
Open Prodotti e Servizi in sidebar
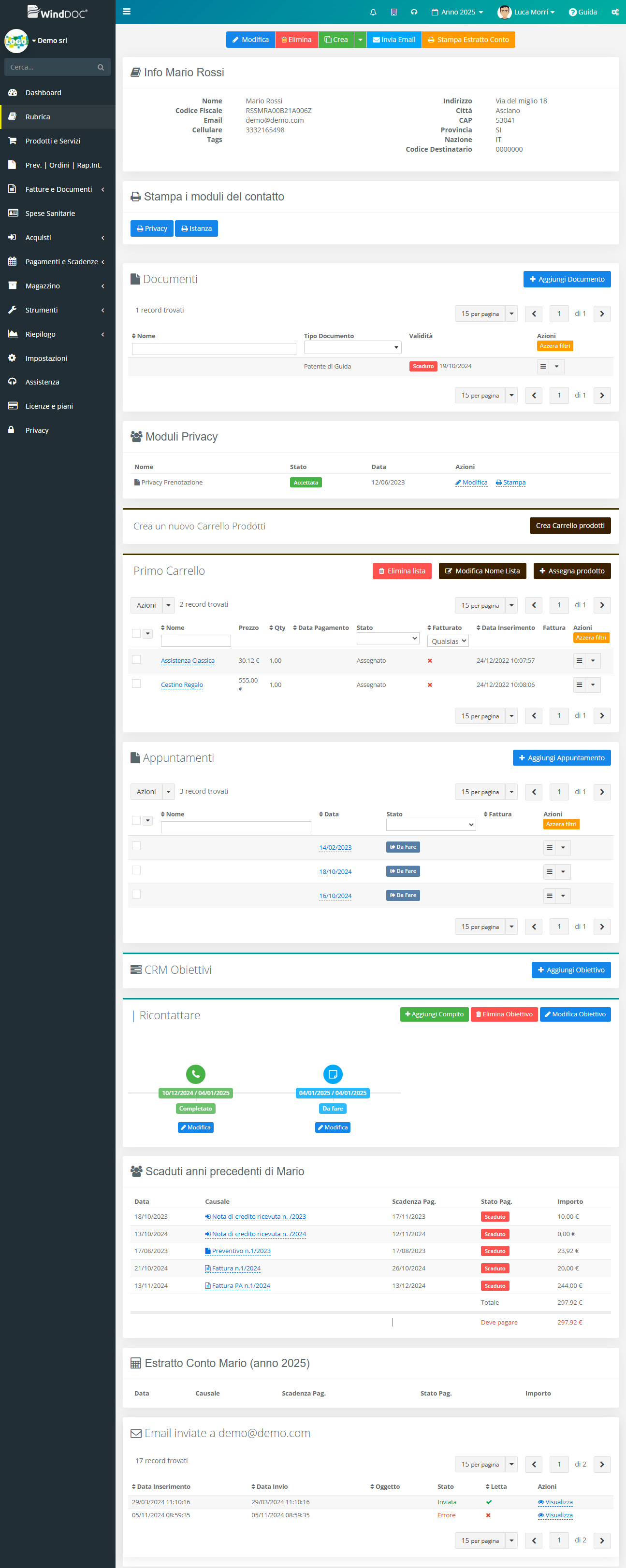53,141
